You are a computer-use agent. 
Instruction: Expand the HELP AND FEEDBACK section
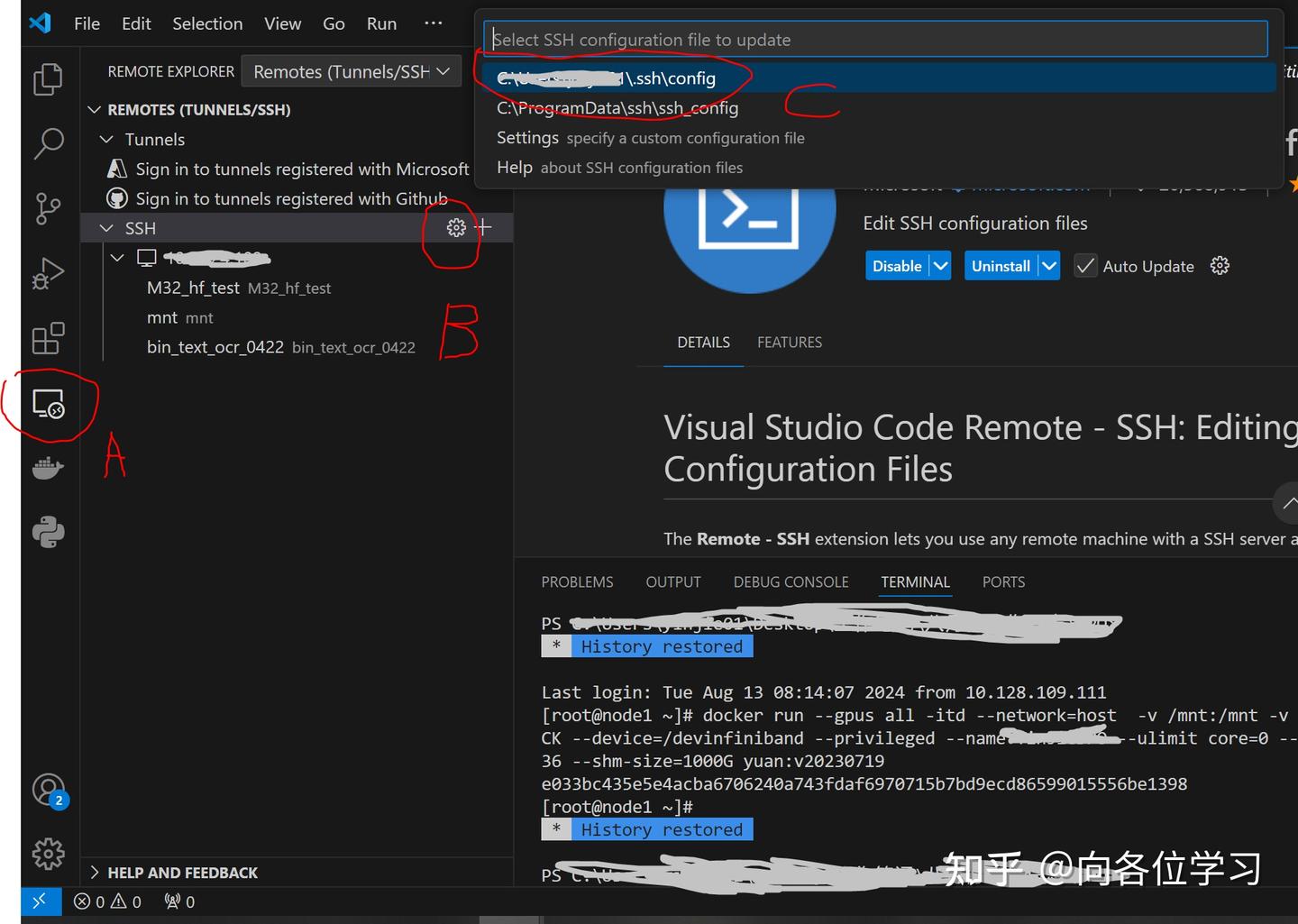(94, 872)
